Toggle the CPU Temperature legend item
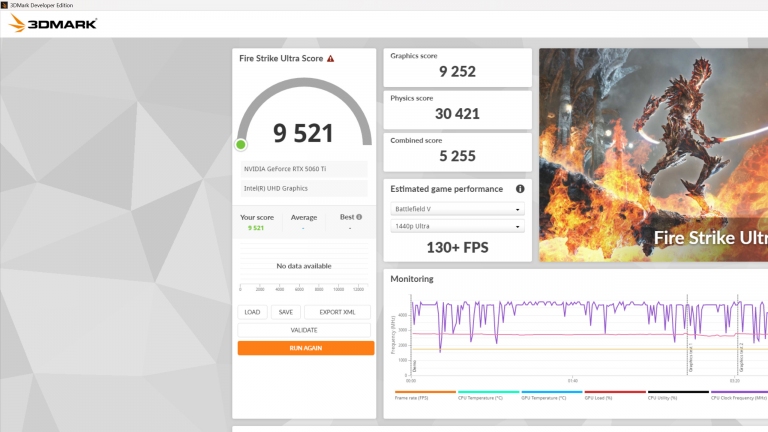Viewport: 768px width, 432px height. tap(488, 395)
